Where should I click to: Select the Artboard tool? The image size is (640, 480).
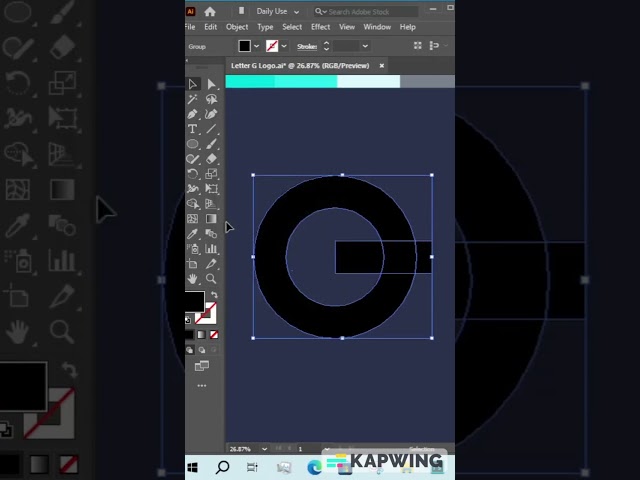pos(193,264)
